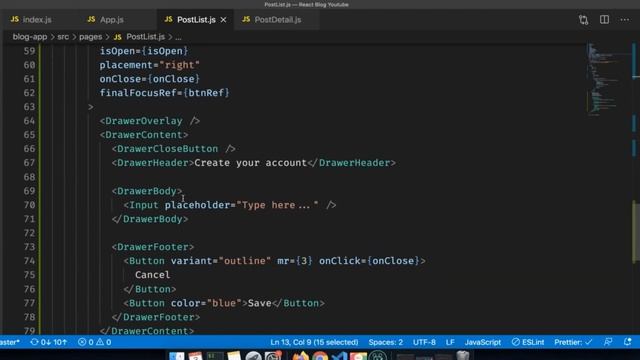Click the JS file icon on index.js tab

[15, 19]
